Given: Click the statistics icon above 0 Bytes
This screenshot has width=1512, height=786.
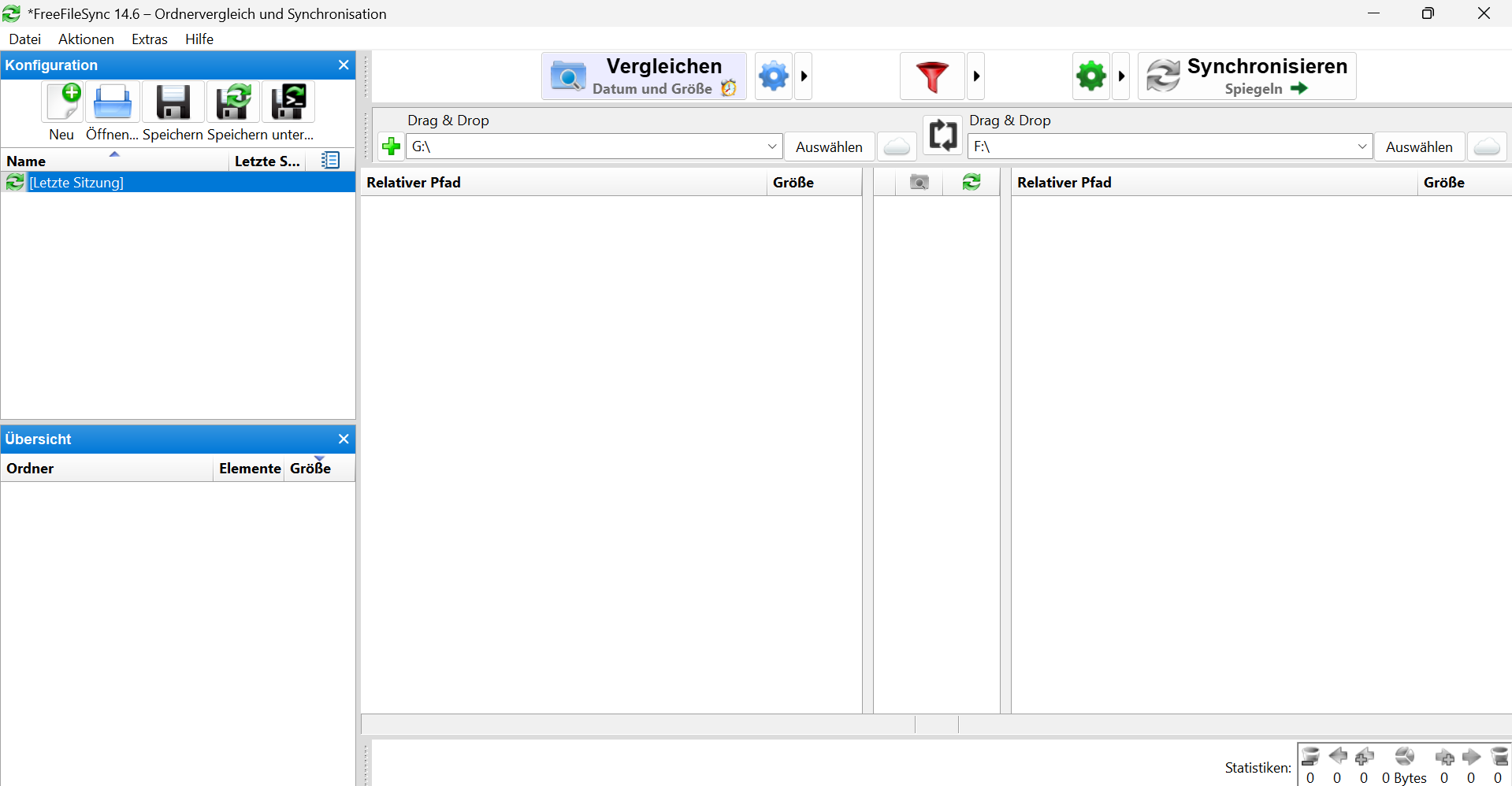Looking at the screenshot, I should click(x=1404, y=757).
